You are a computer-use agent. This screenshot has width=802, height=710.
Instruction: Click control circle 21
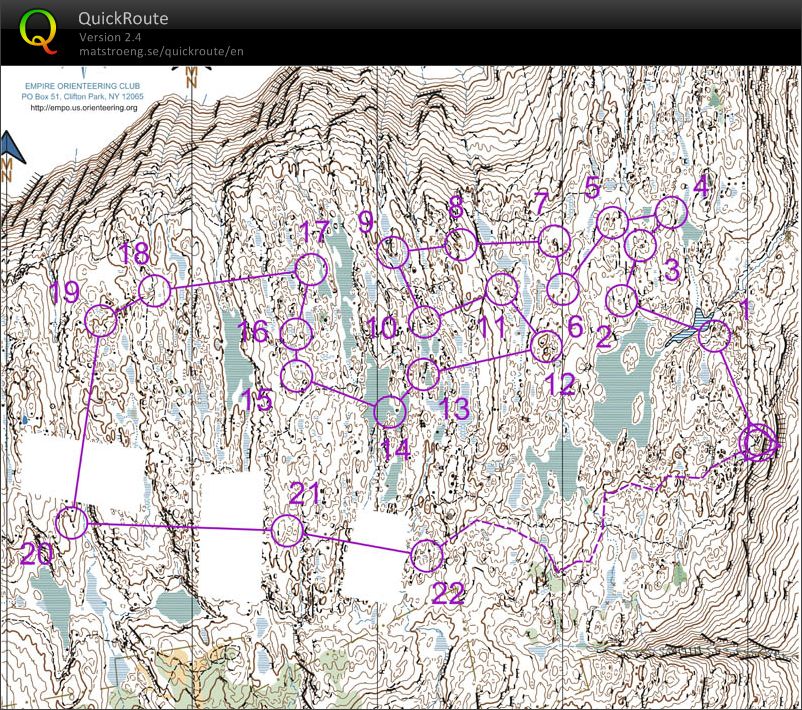point(287,530)
